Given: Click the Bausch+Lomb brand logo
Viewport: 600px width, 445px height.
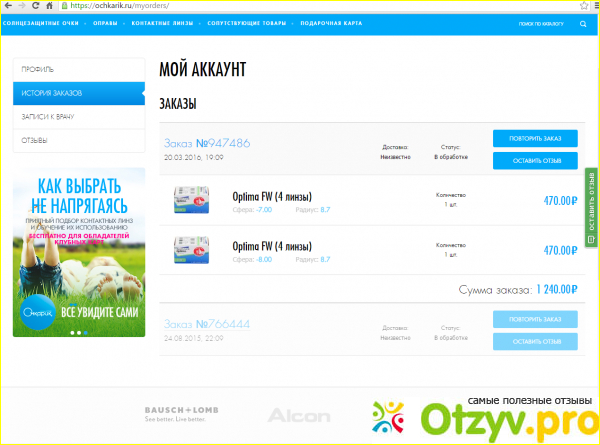Looking at the screenshot, I should coord(180,413).
